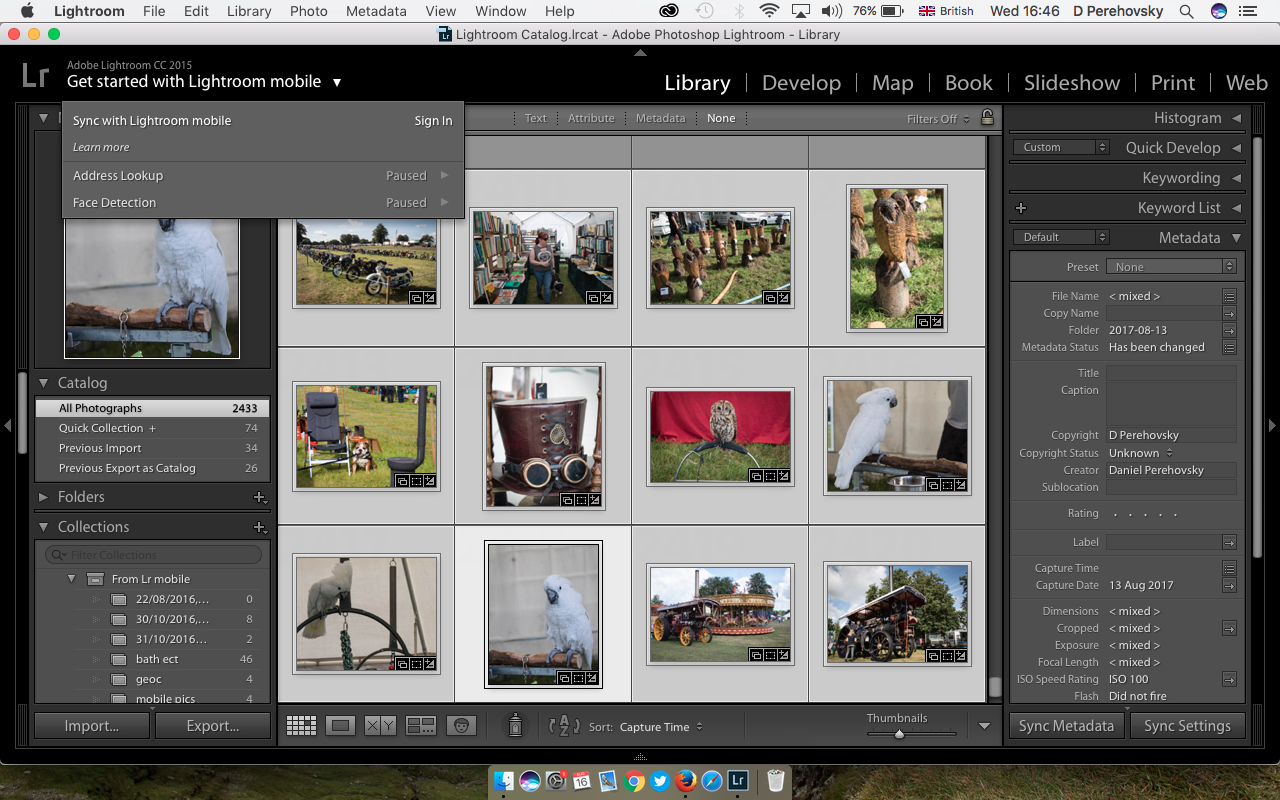Select the steampunk top hat thumbnail
1280x800 pixels.
(543, 436)
